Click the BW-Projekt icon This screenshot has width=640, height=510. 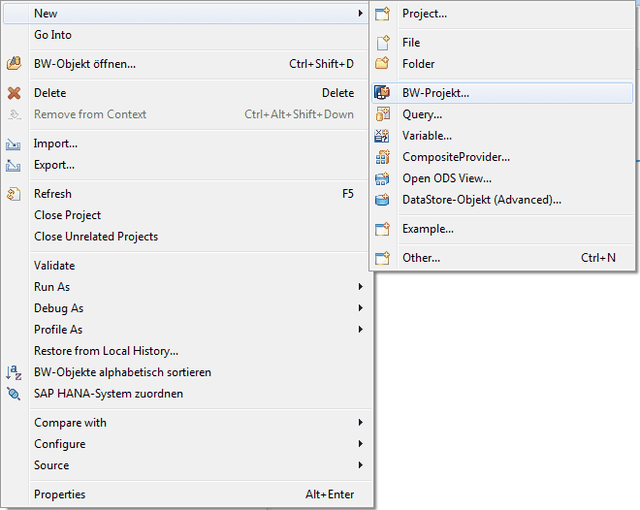[382, 93]
